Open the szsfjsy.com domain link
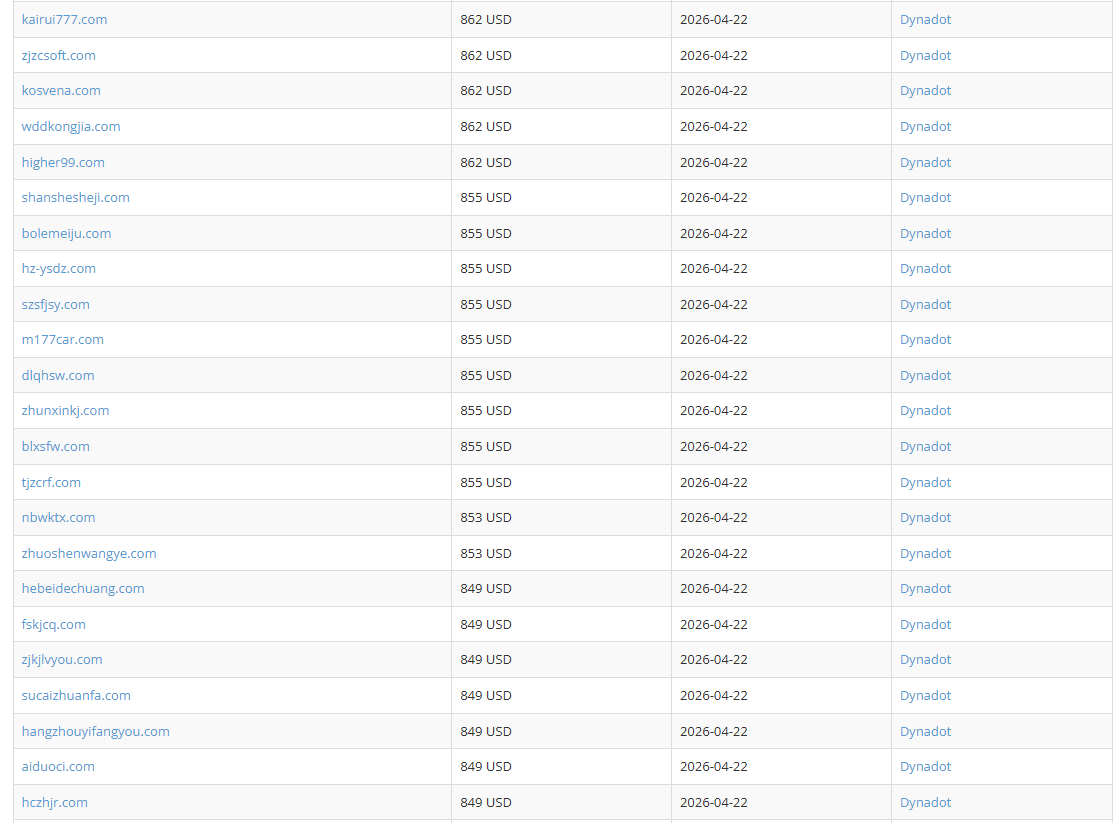1114x823 pixels. coord(55,305)
